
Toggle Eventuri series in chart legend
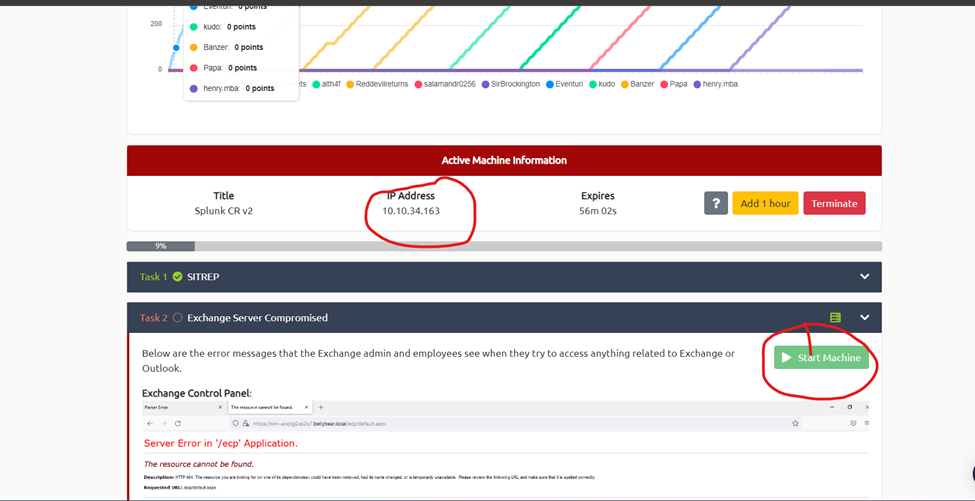[564, 84]
